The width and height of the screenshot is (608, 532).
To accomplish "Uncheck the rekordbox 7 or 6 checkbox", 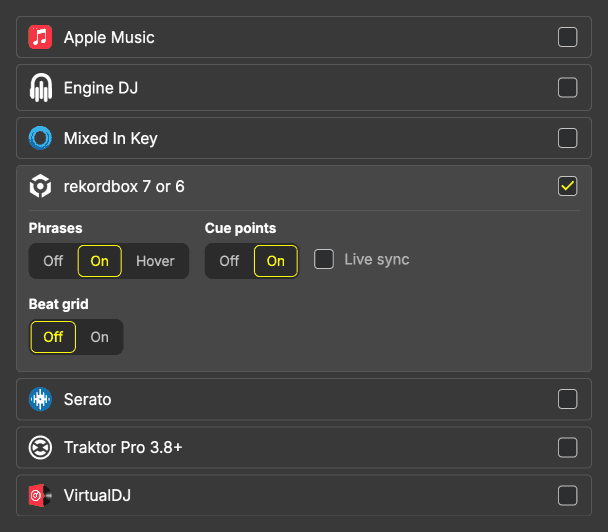I will click(567, 186).
